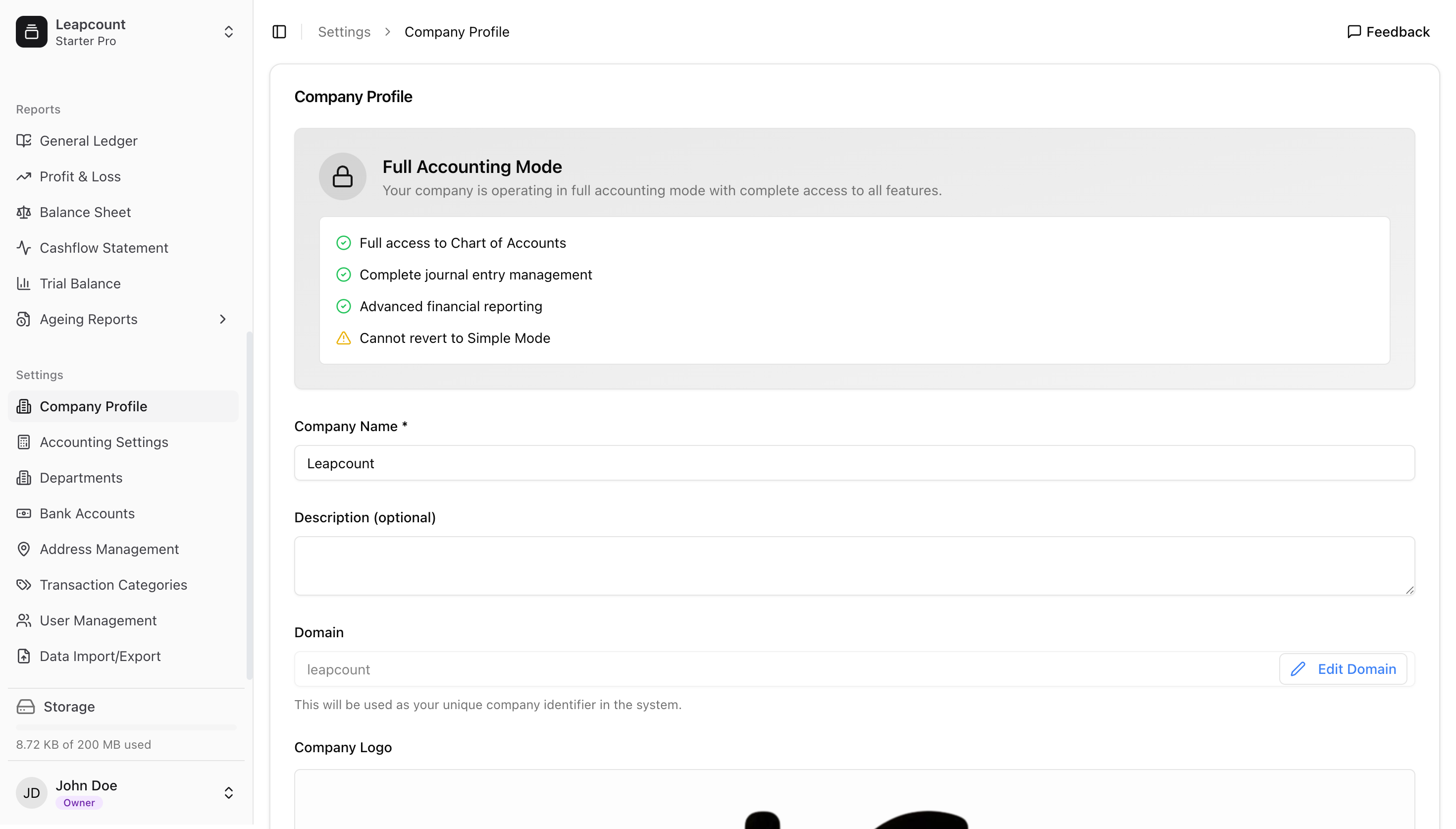Click the Trial Balance chart icon
The width and height of the screenshot is (1456, 829).
[23, 283]
